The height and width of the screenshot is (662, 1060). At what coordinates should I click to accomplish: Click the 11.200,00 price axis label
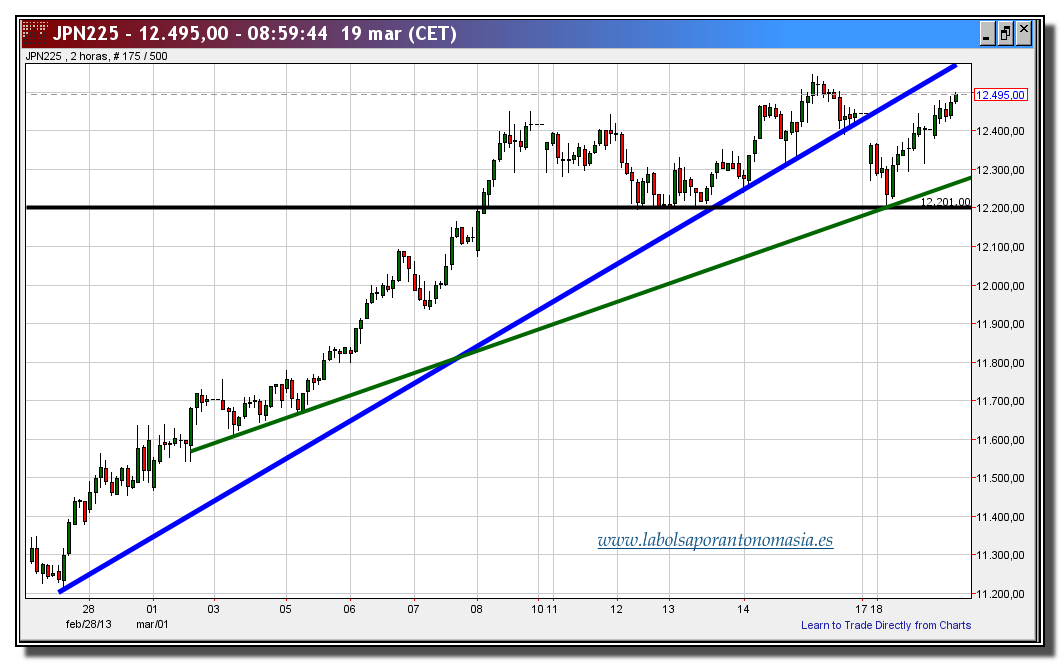point(1000,594)
